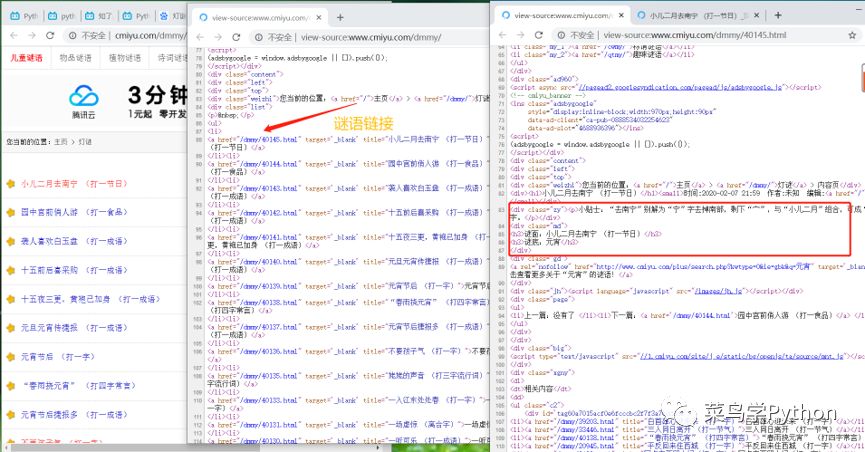Click 主页 in the left page breadcrumb
Screen dimensions: 865x452
61,142
